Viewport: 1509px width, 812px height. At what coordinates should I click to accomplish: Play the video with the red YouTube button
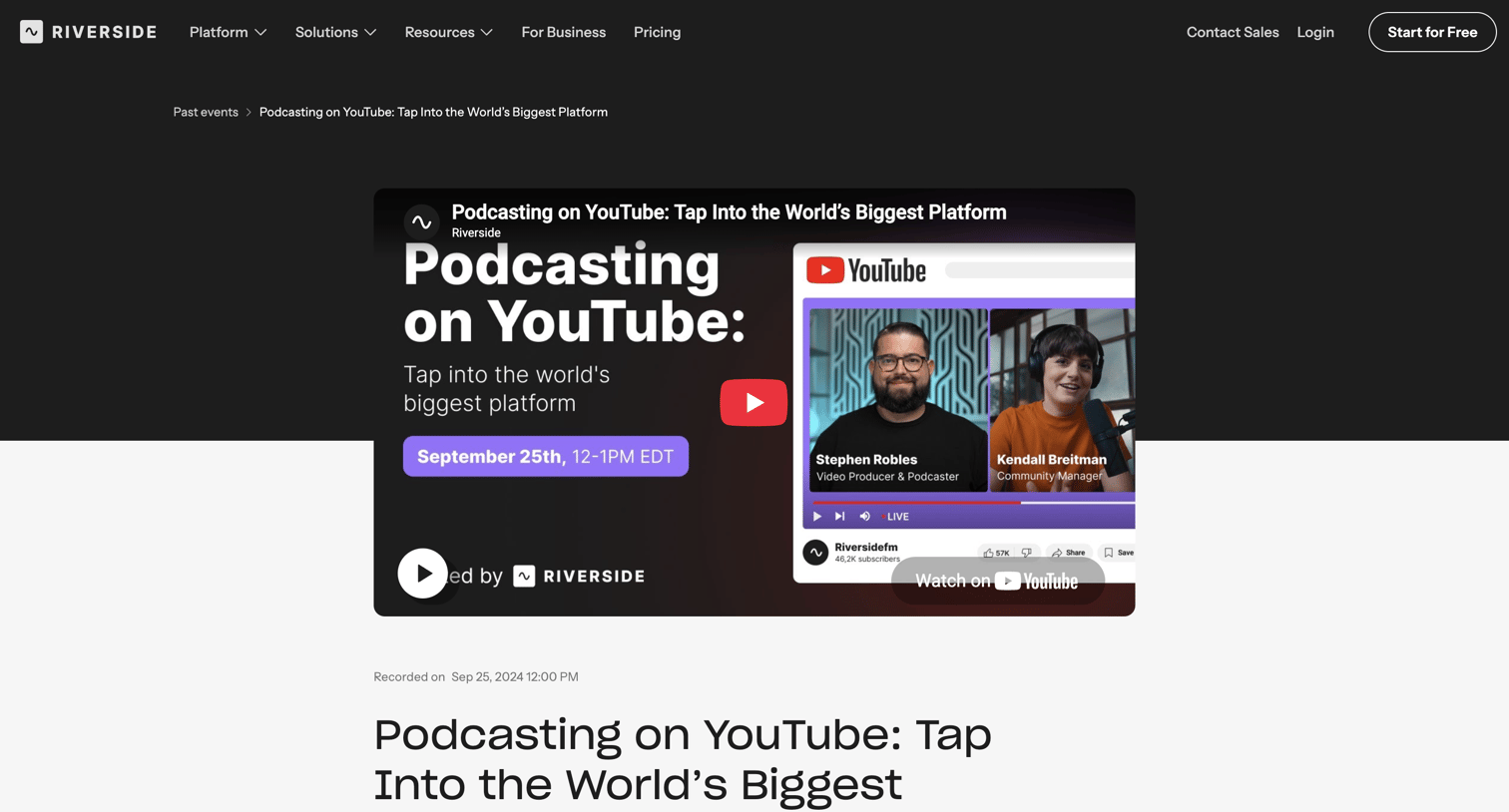click(x=754, y=402)
